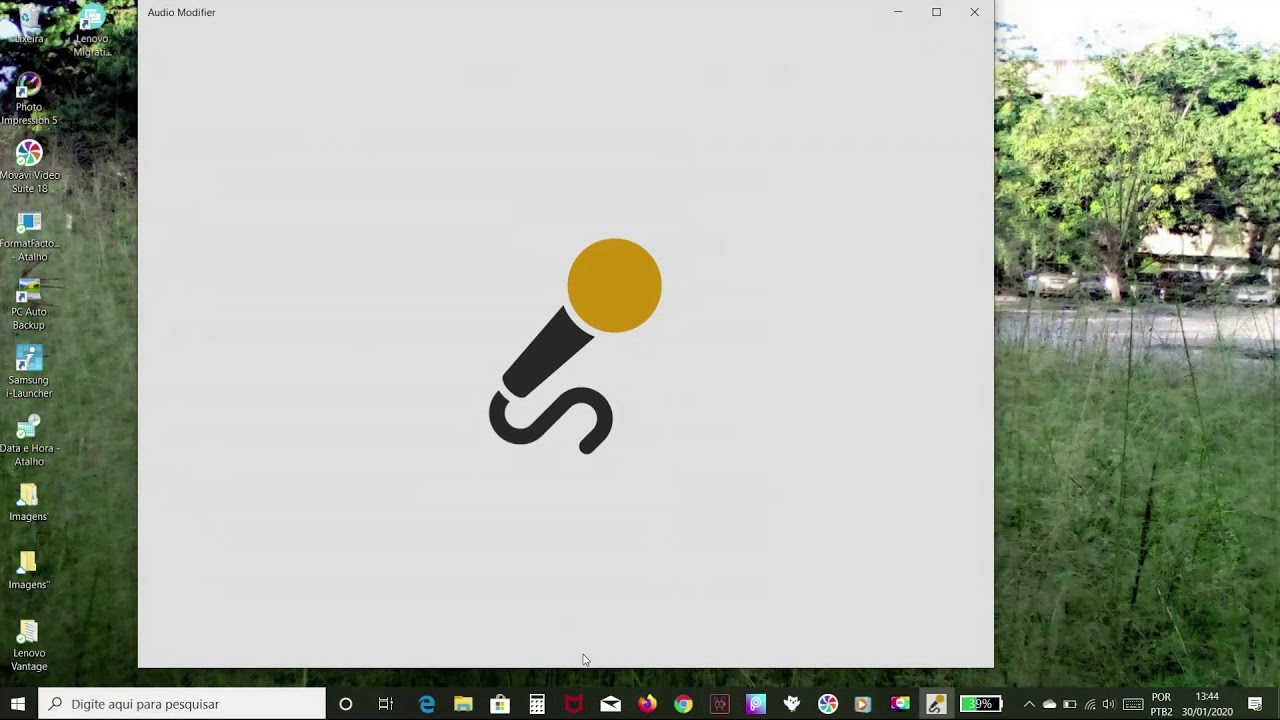1280x720 pixels.
Task: Close the Audio Modifier window
Action: [x=974, y=12]
